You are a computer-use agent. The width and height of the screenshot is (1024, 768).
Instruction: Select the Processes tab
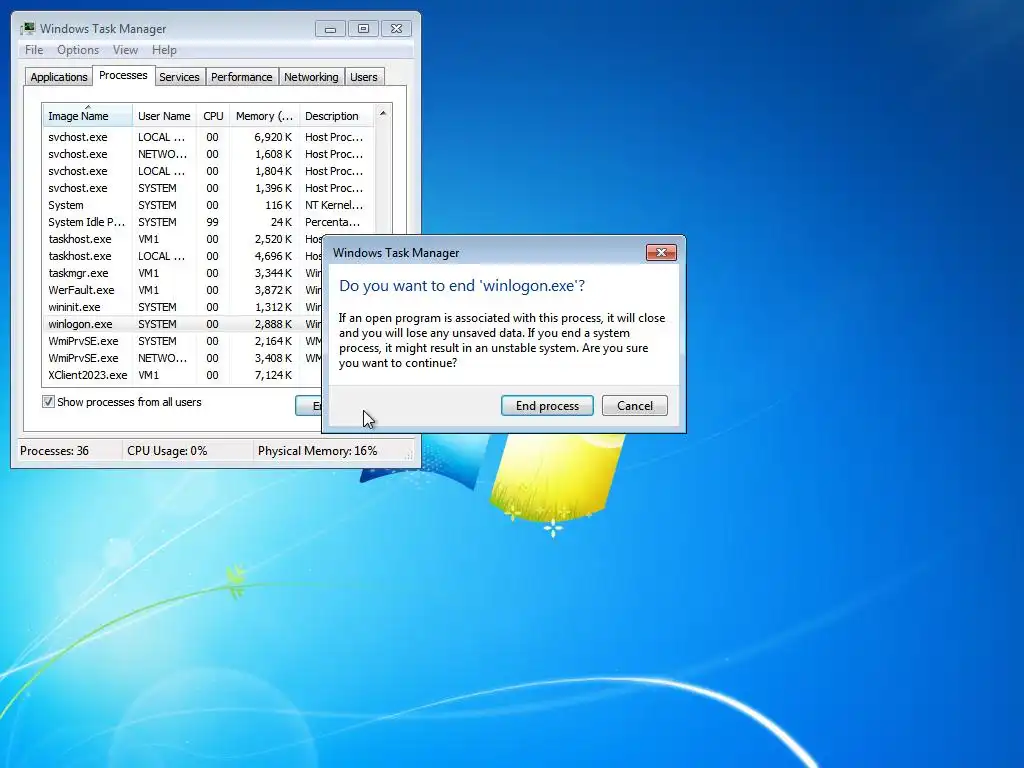click(123, 75)
